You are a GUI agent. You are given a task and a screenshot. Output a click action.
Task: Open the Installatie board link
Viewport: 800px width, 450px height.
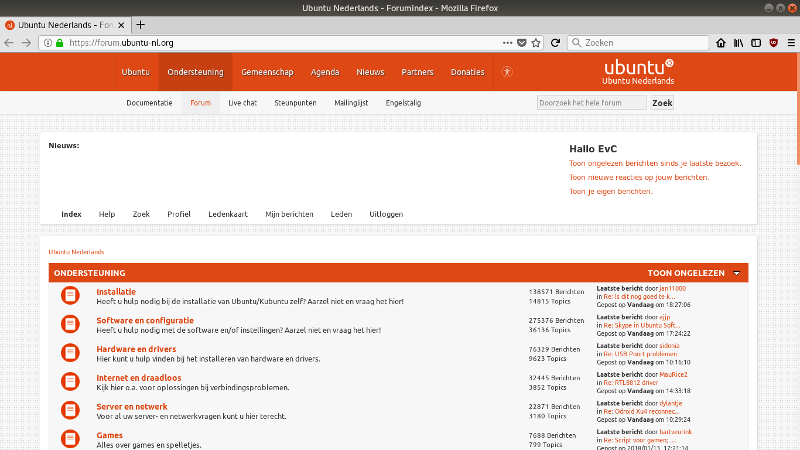click(116, 292)
